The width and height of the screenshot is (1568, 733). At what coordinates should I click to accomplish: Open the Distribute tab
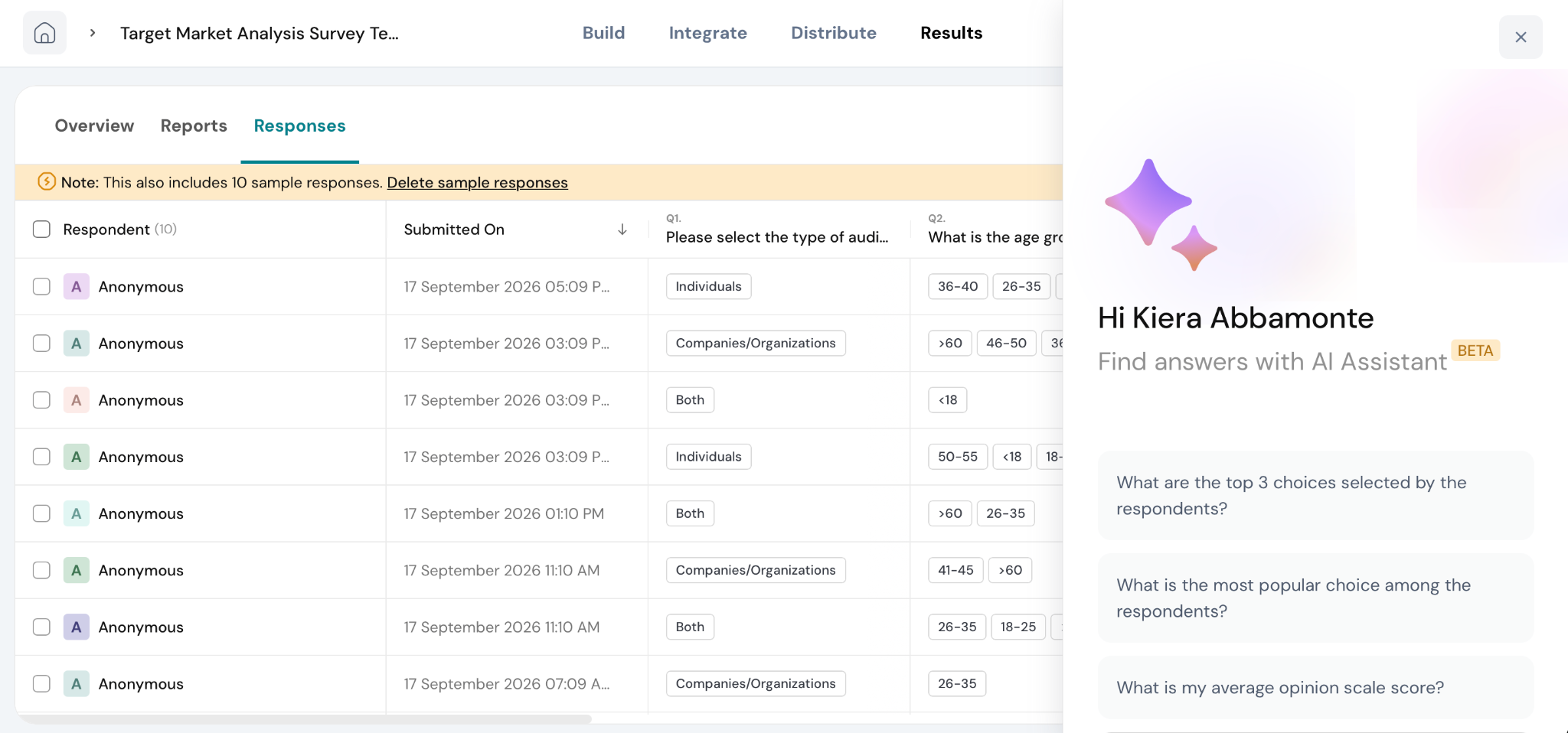pos(833,33)
